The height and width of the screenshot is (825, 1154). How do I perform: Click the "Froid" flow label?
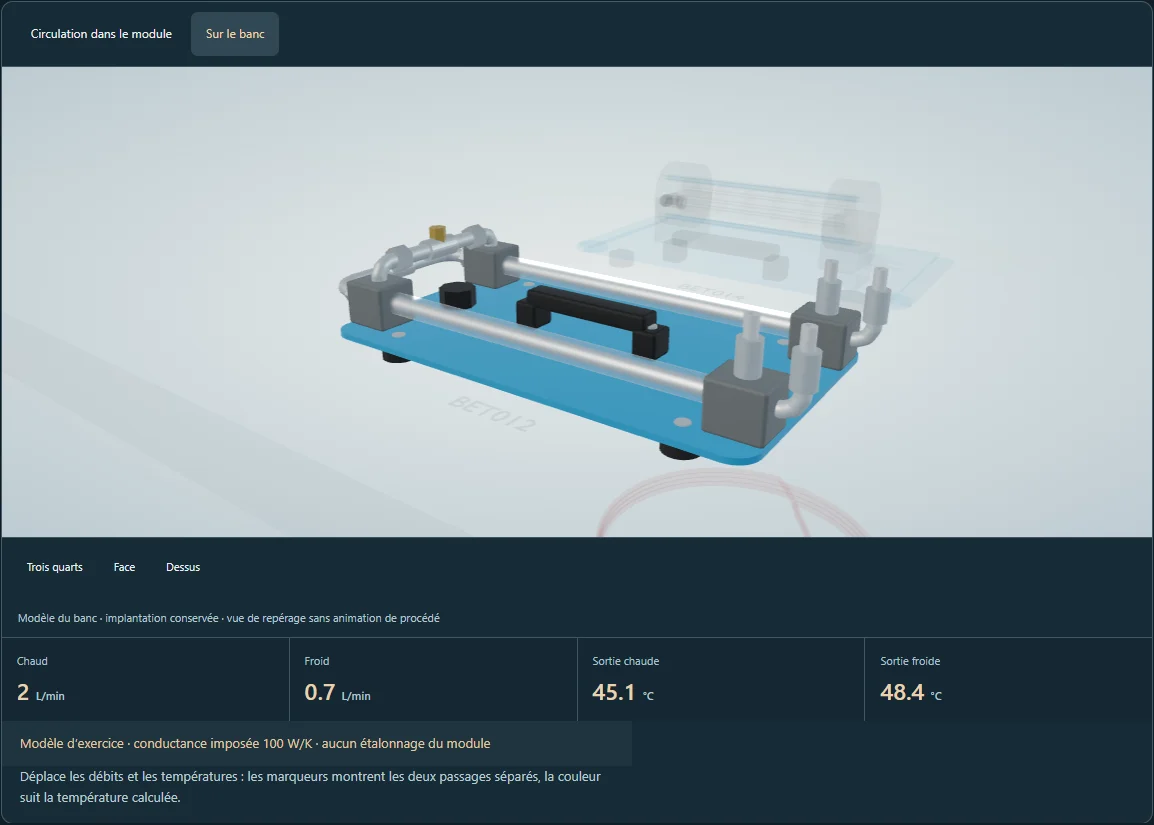[316, 661]
